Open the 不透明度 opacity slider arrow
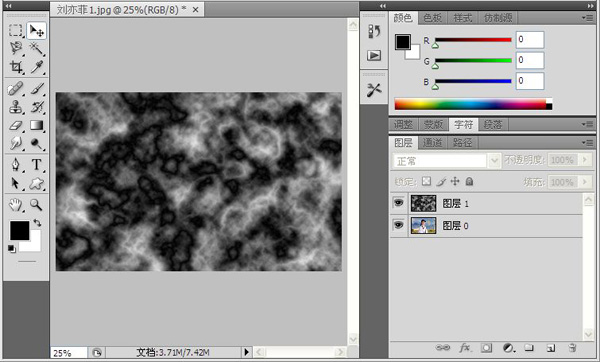600x362 pixels. click(x=585, y=160)
